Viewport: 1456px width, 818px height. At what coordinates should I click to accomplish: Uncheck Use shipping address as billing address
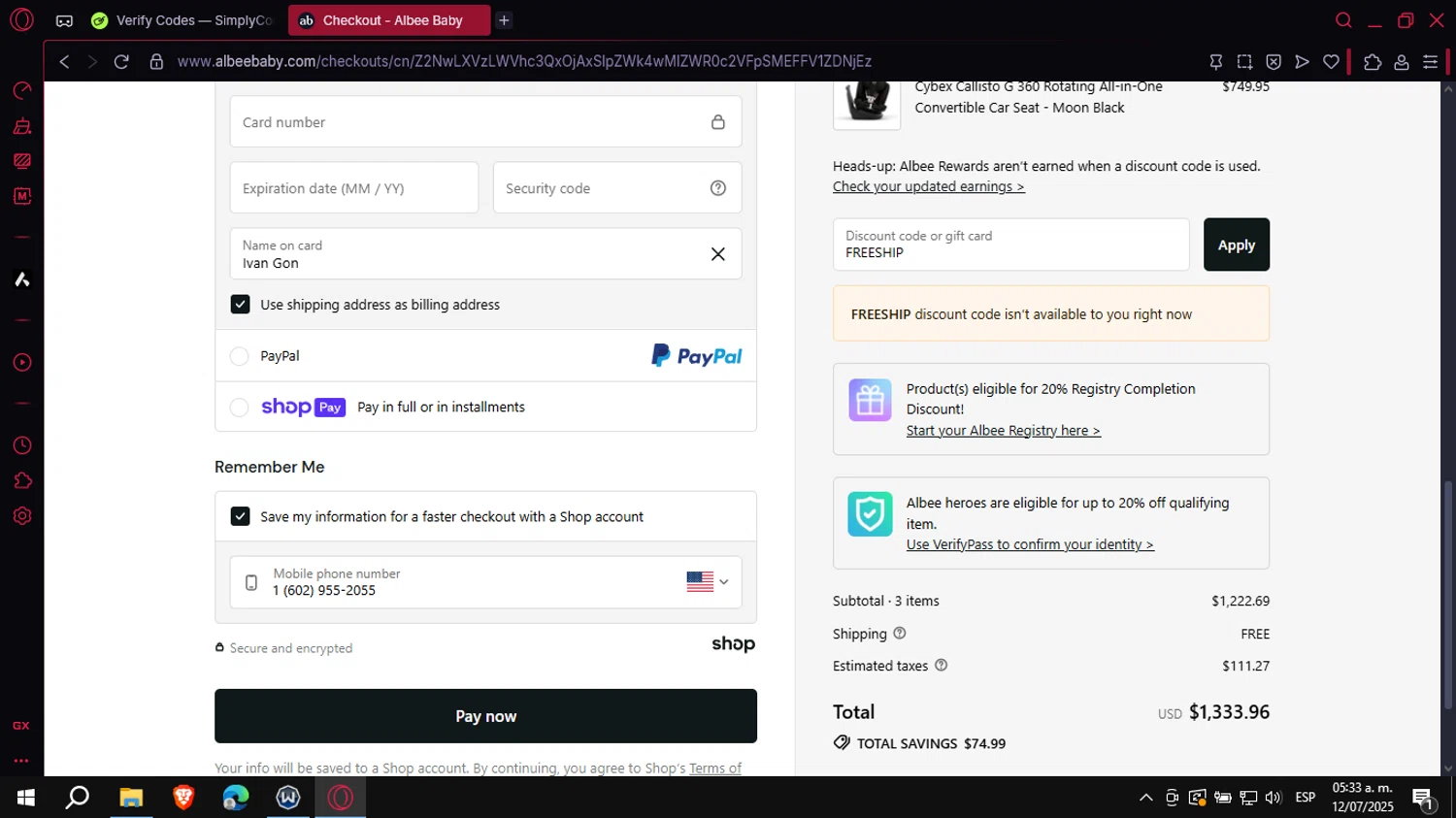(x=240, y=304)
